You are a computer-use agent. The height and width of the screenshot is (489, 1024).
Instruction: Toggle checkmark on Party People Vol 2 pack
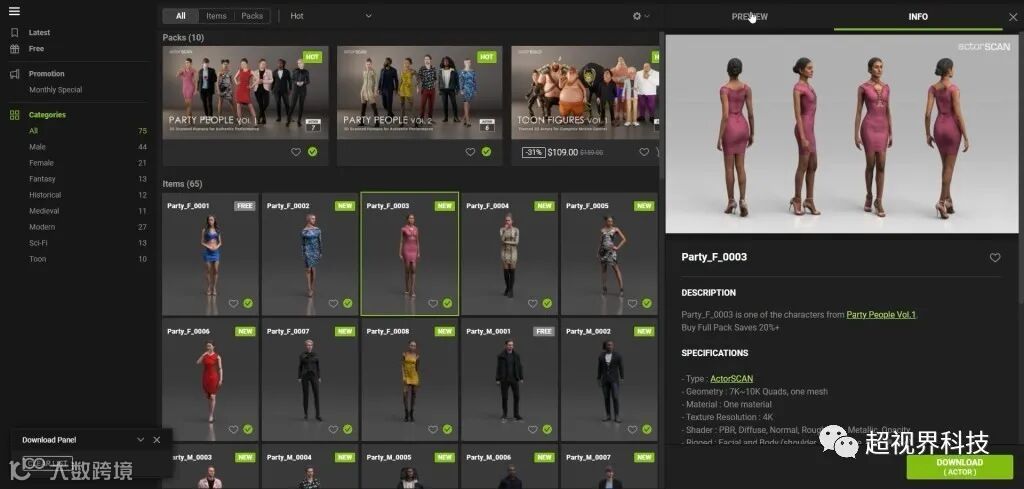(x=487, y=151)
